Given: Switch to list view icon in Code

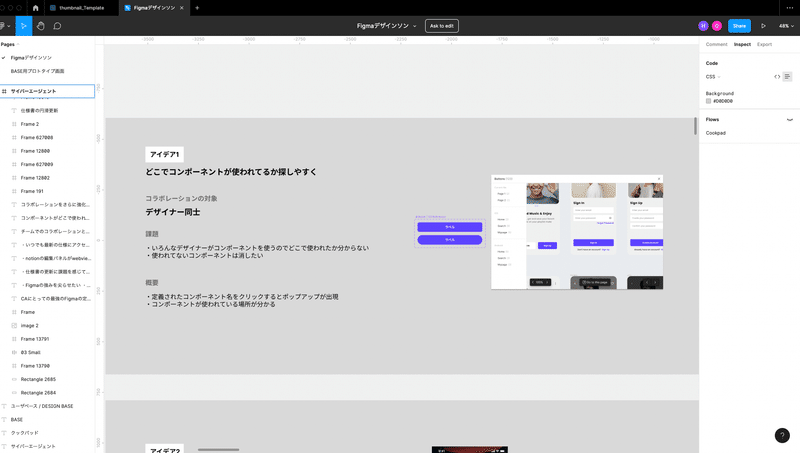Looking at the screenshot, I should pos(787,77).
